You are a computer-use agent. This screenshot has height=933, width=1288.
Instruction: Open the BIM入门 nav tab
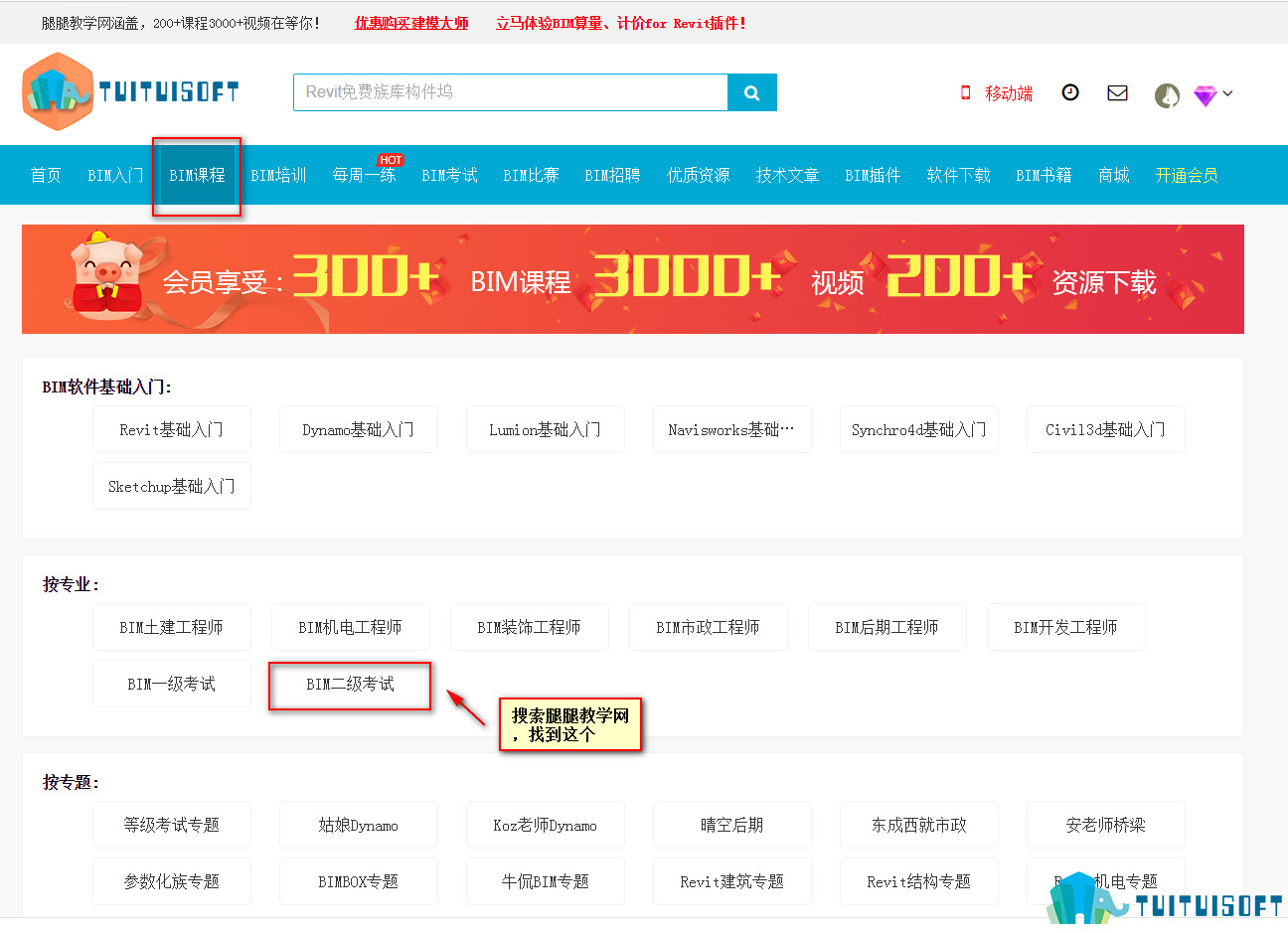115,175
